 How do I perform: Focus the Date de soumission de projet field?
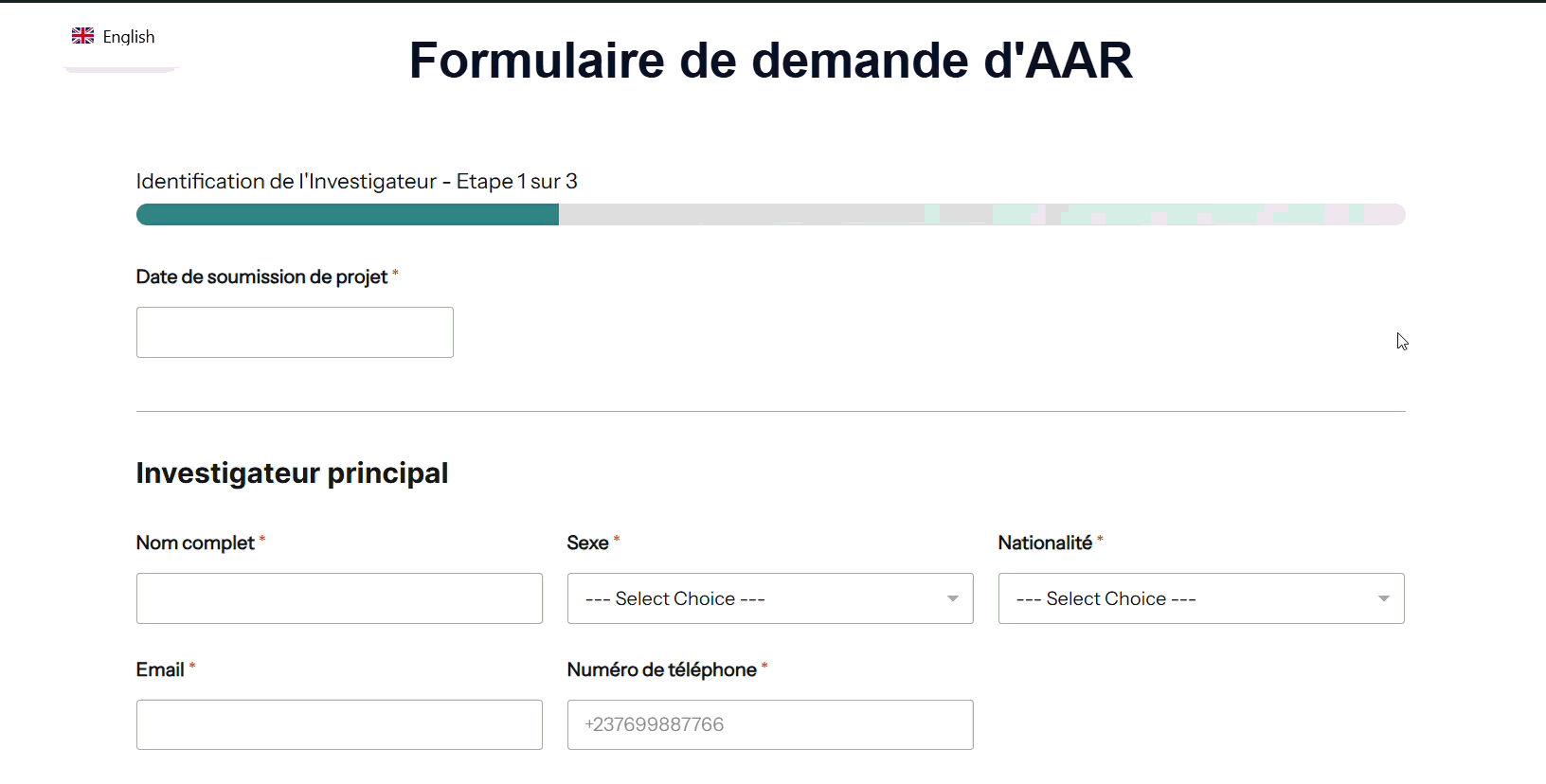295,332
